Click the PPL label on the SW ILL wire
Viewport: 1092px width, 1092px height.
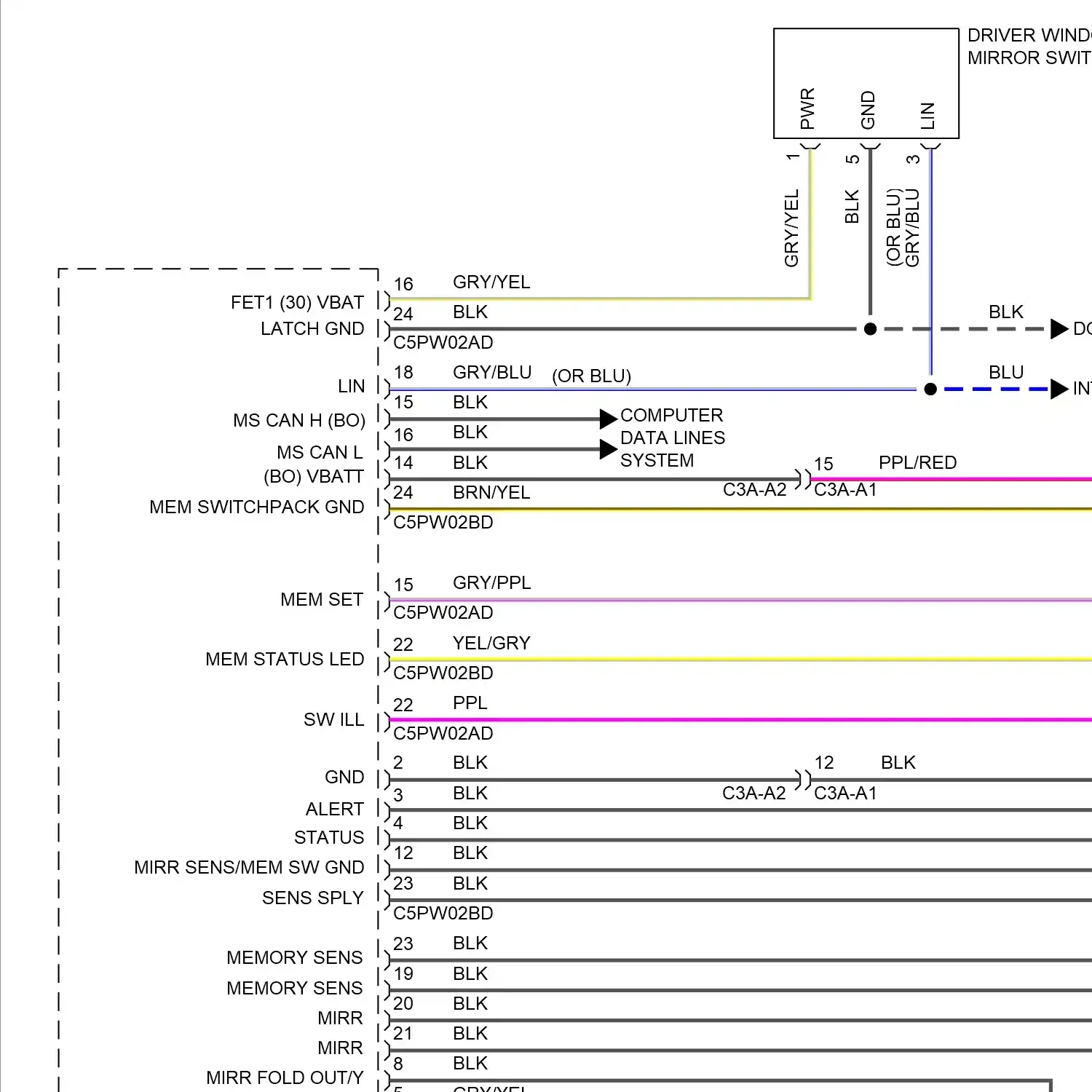(470, 703)
